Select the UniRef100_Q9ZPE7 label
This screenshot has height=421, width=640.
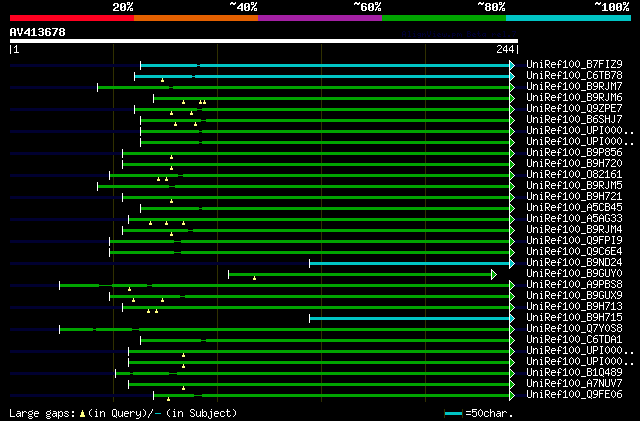coord(574,109)
